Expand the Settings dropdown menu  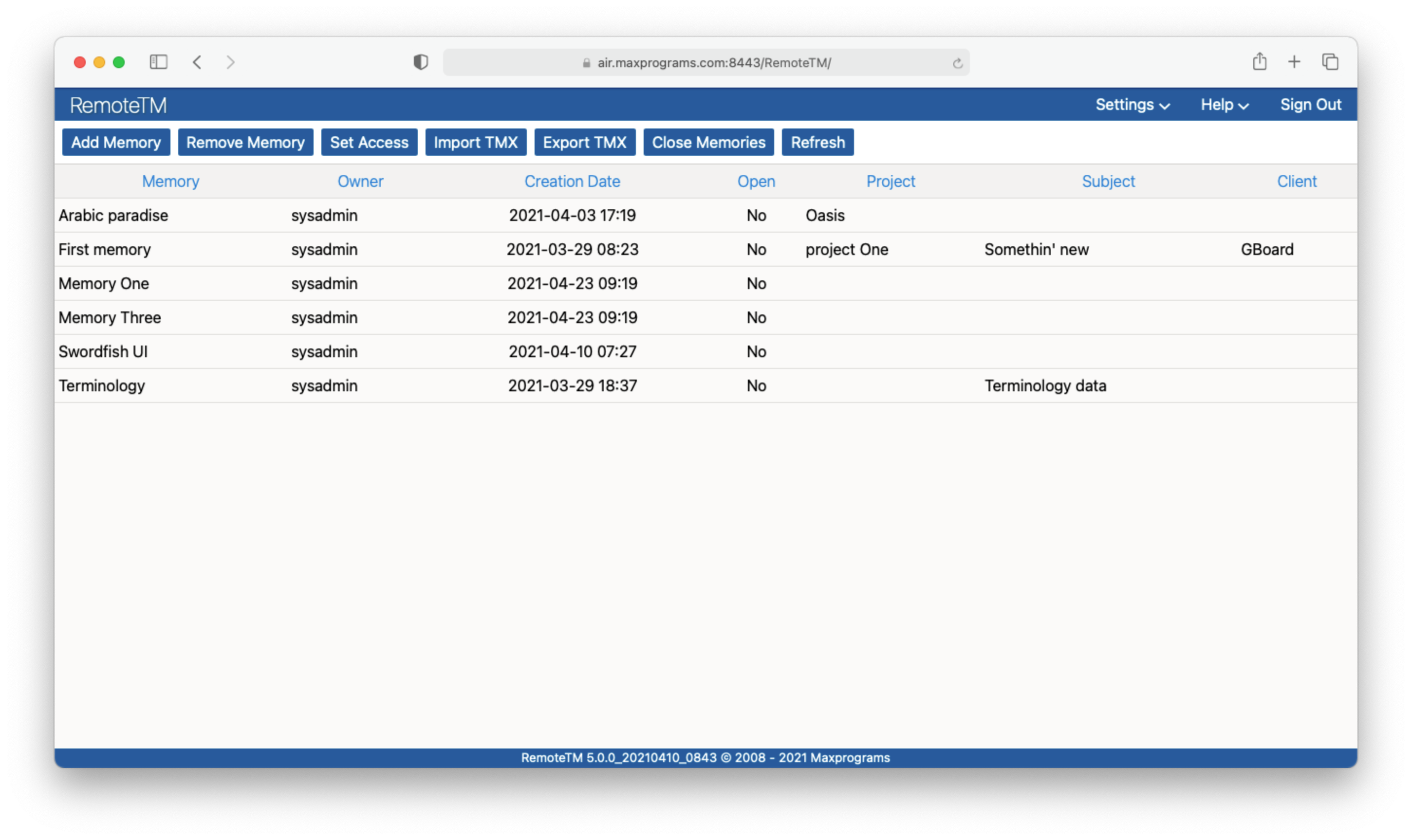pos(1130,104)
